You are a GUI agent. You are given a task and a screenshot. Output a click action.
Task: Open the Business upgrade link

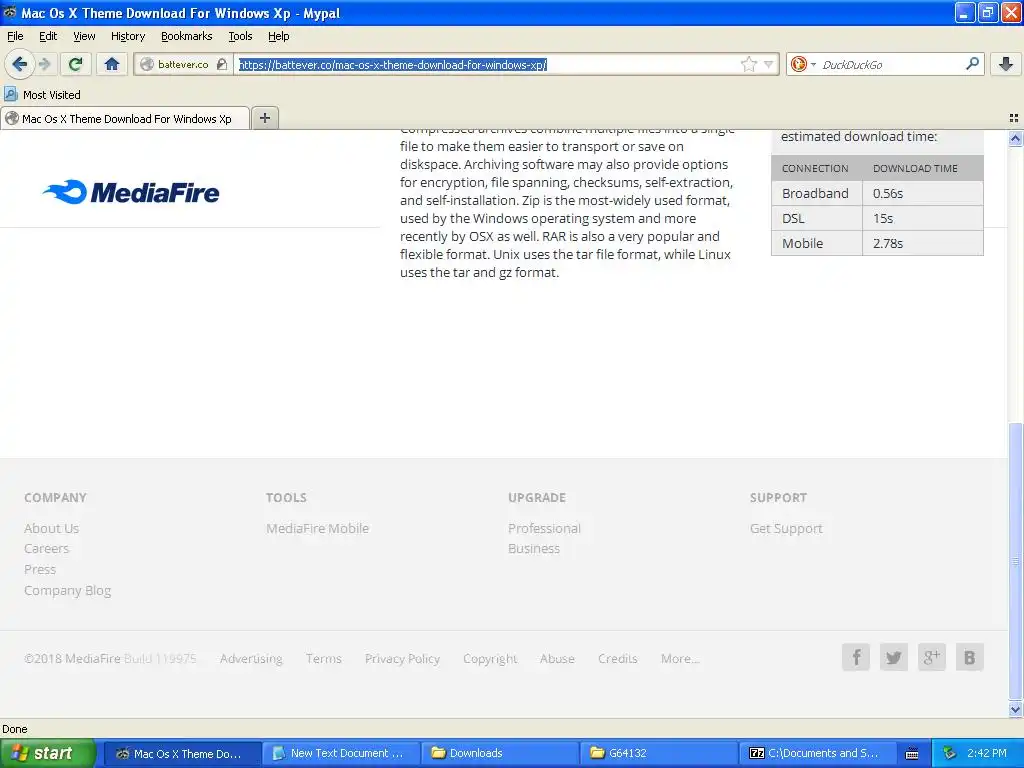(534, 549)
